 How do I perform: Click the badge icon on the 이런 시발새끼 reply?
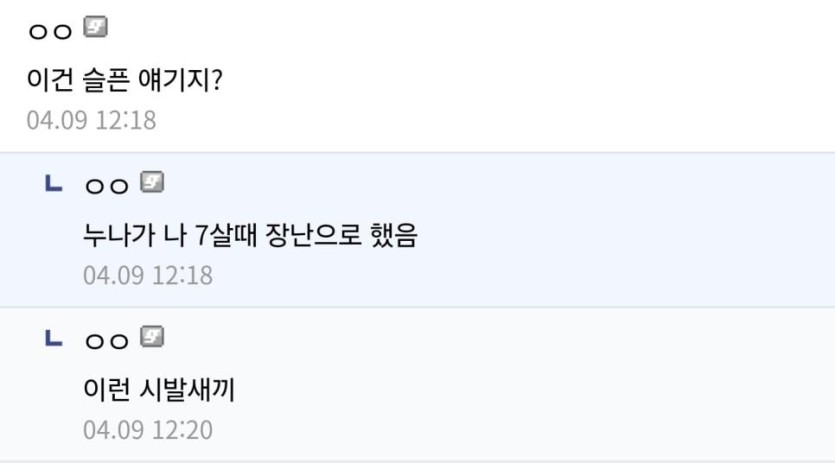coord(152,338)
